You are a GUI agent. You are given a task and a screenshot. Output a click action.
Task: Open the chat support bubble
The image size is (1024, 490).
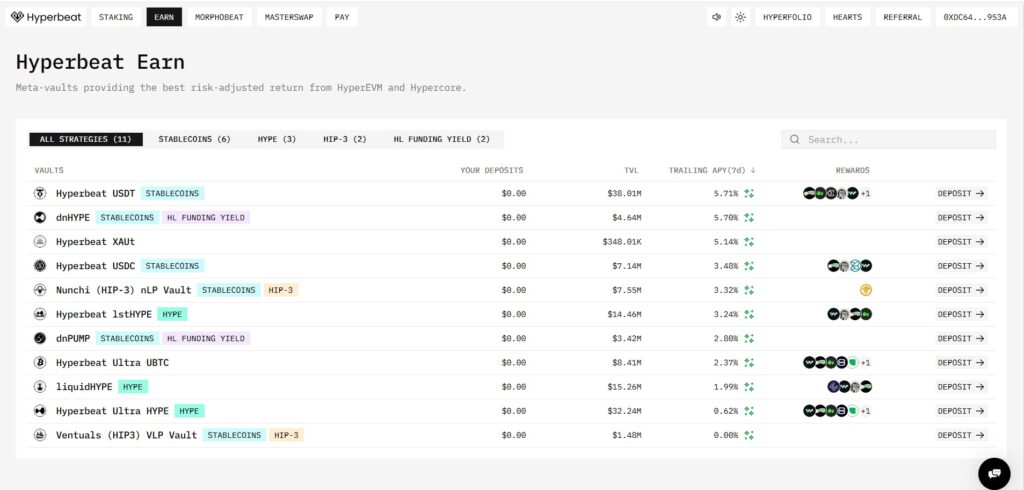click(994, 472)
